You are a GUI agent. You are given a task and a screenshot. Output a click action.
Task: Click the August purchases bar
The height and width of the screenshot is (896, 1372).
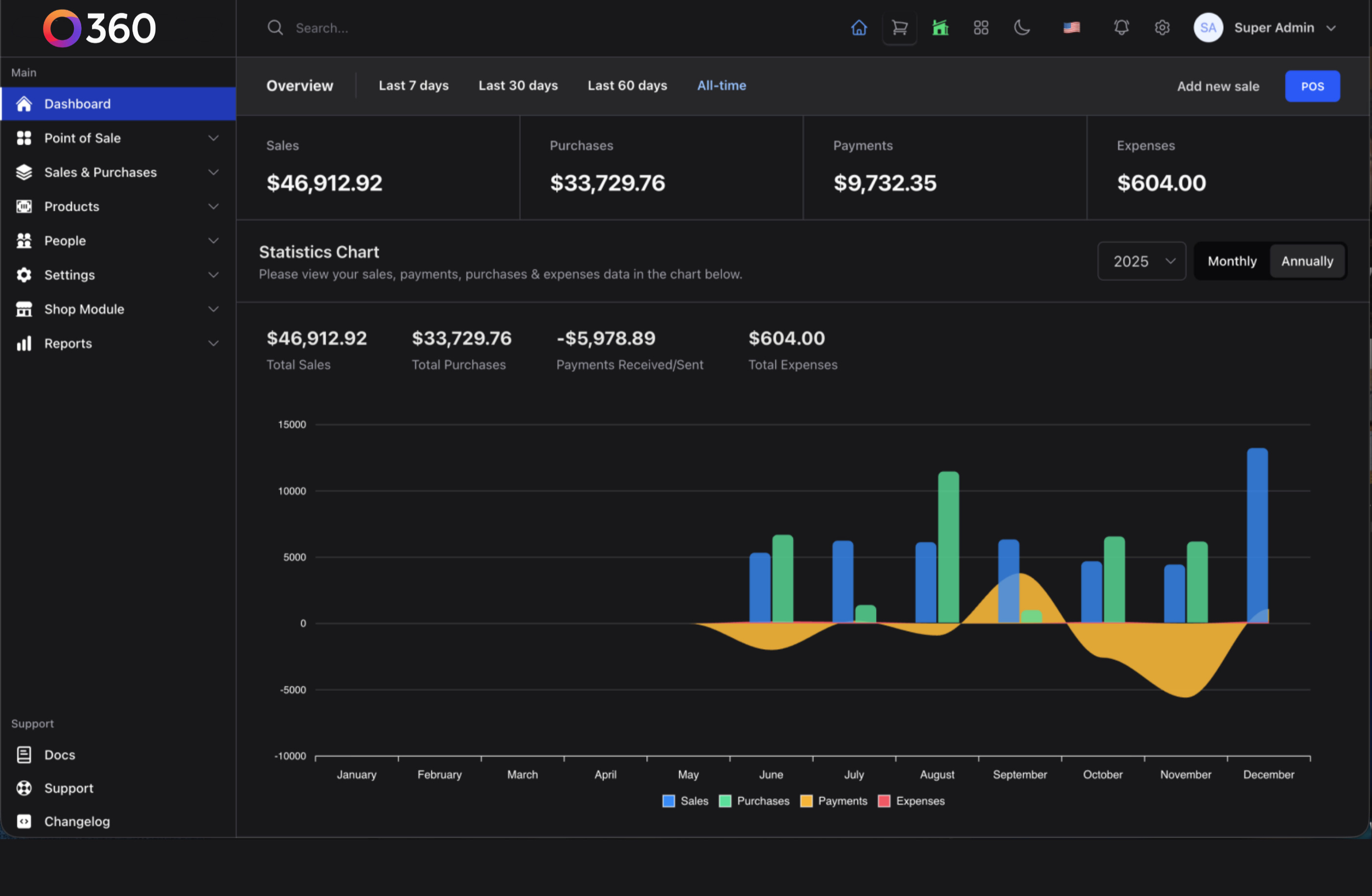[x=948, y=547]
